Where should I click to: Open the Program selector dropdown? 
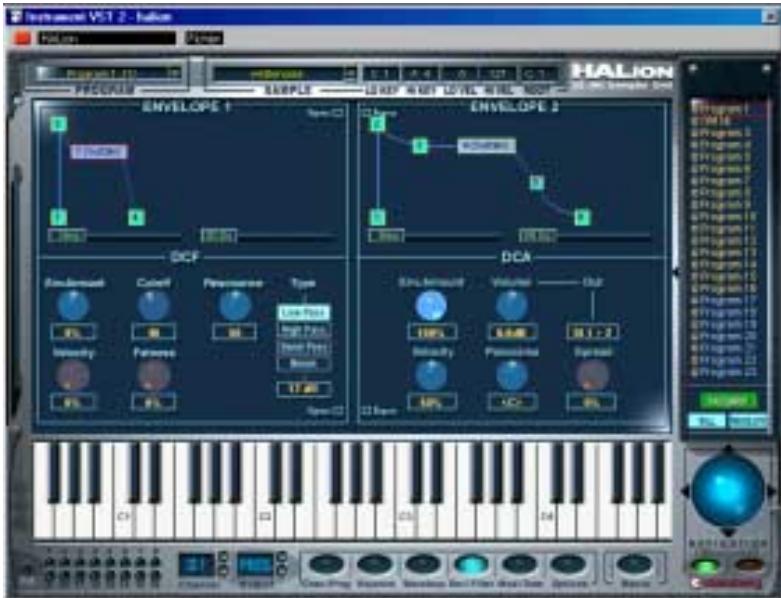click(173, 74)
